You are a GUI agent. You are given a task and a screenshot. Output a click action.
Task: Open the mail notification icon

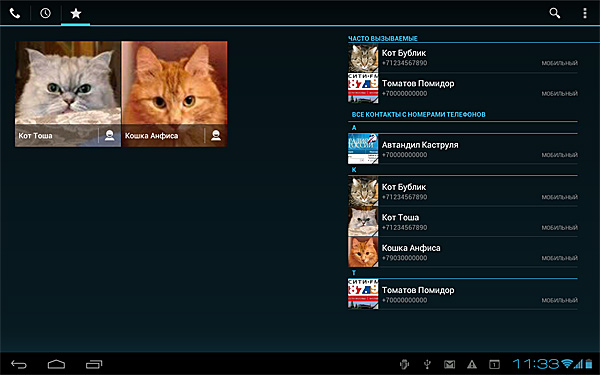(450, 364)
